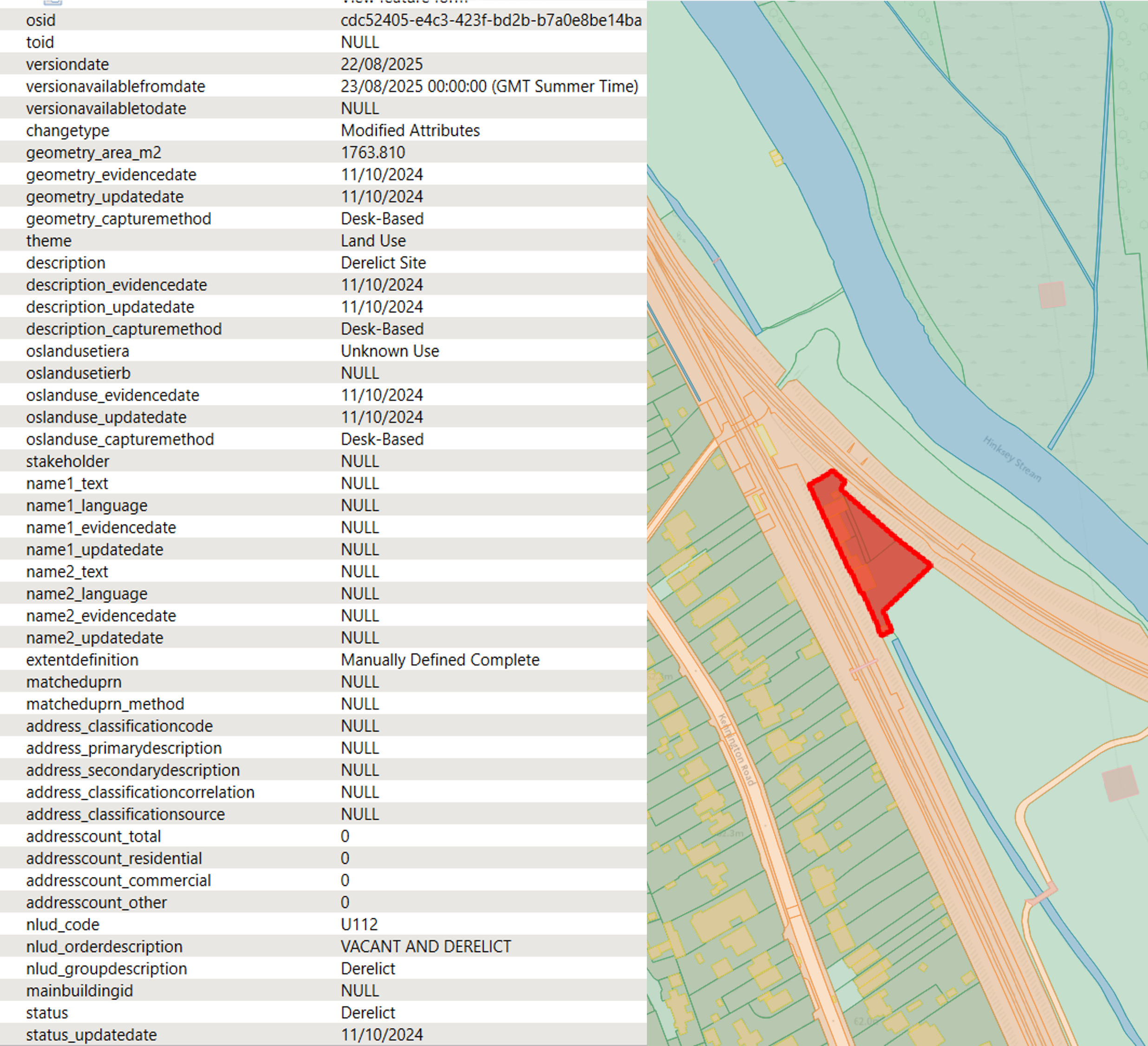This screenshot has height=1046, width=1148.
Task: Select the geometry_capturemethod Desk-Based value
Action: (x=382, y=219)
